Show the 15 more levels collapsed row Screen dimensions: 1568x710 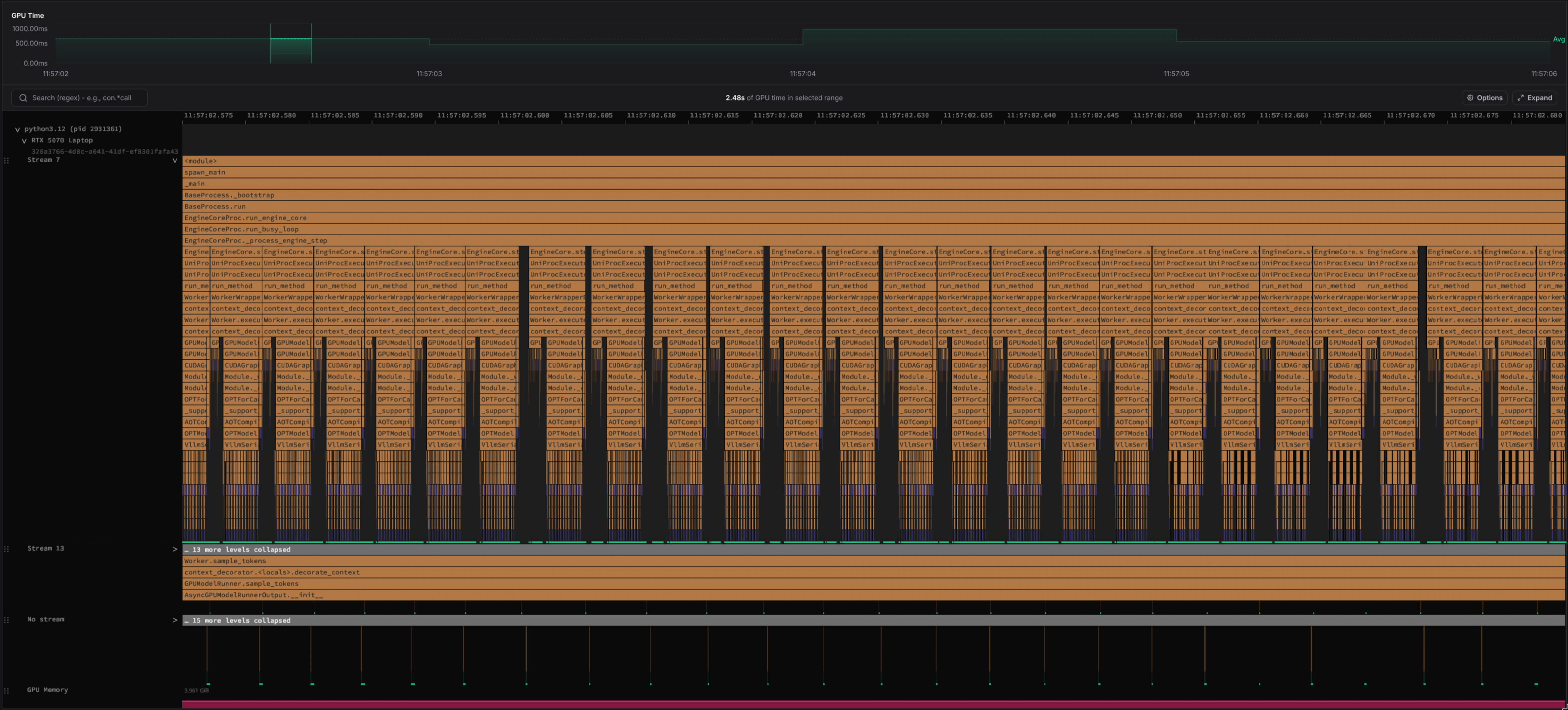coord(874,621)
